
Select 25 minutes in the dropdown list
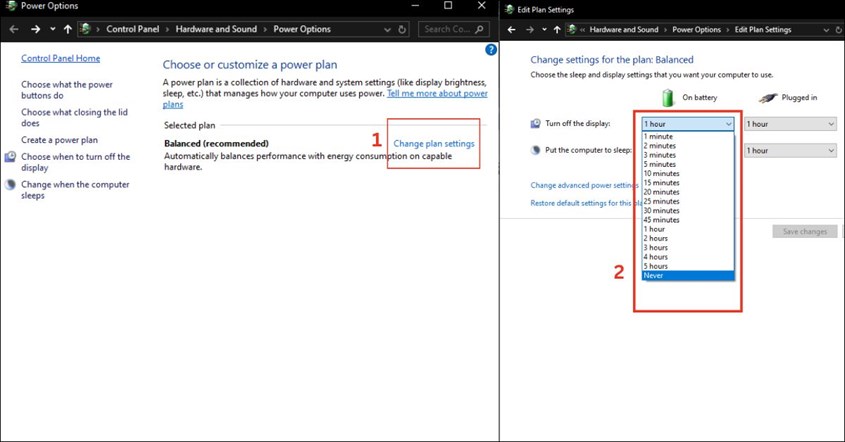pos(688,201)
